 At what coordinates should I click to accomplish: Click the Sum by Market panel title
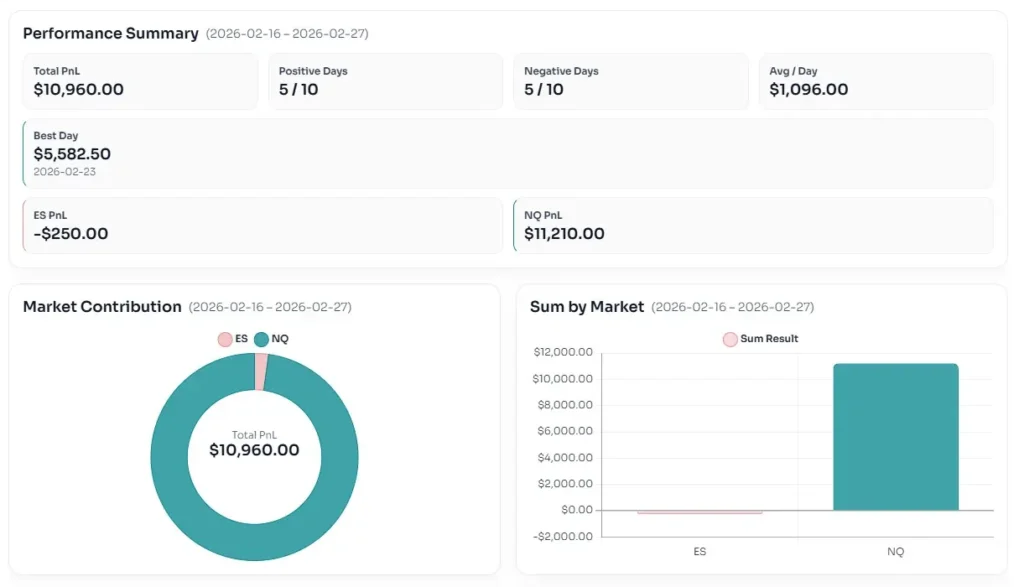pyautogui.click(x=587, y=307)
